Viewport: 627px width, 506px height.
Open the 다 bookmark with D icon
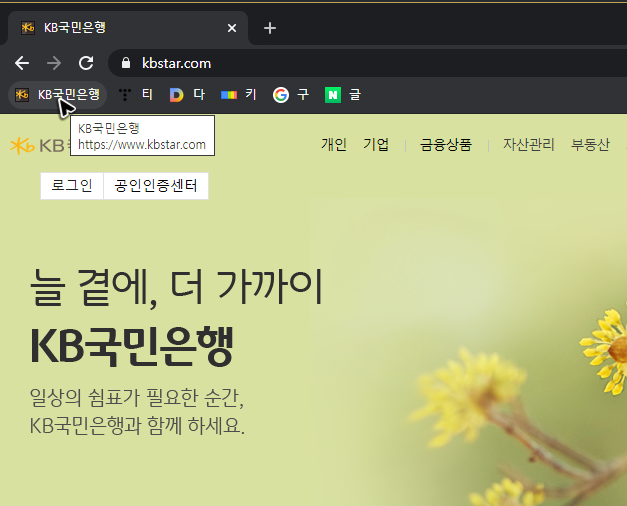[187, 95]
